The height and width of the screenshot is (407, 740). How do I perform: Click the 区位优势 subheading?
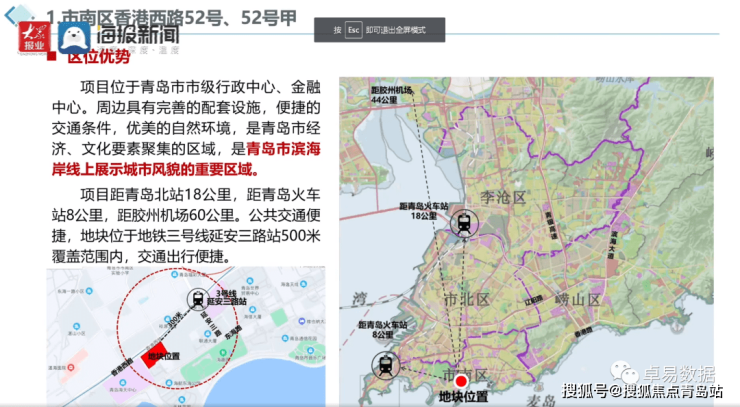tap(99, 57)
